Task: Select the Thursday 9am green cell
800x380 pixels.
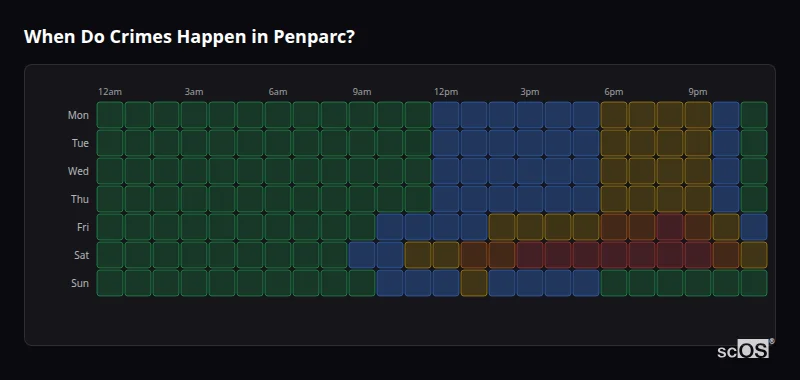Action: click(362, 199)
